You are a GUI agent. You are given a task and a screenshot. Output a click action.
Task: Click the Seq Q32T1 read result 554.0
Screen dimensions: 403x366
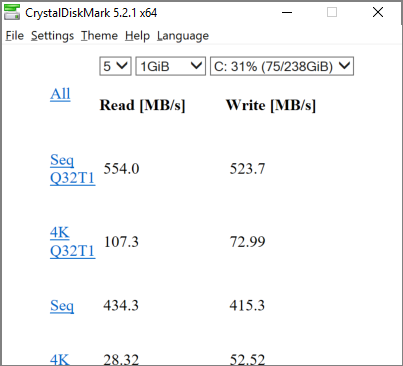click(121, 169)
